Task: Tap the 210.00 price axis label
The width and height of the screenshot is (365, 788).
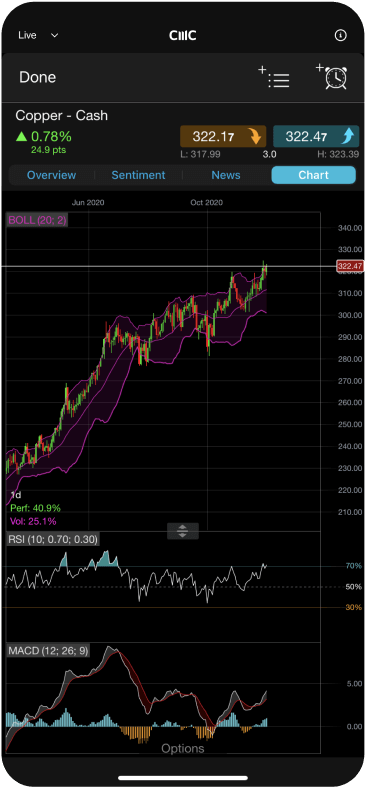Action: click(349, 512)
